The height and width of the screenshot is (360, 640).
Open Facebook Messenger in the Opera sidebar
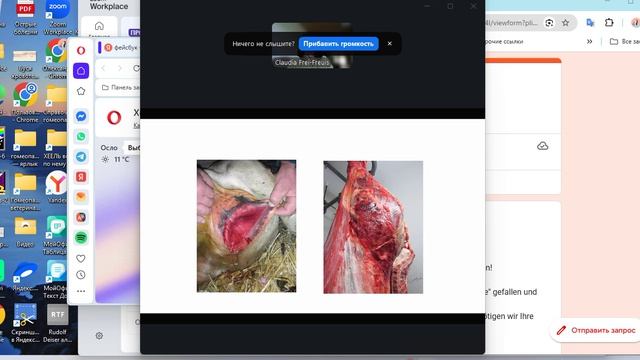click(x=81, y=116)
